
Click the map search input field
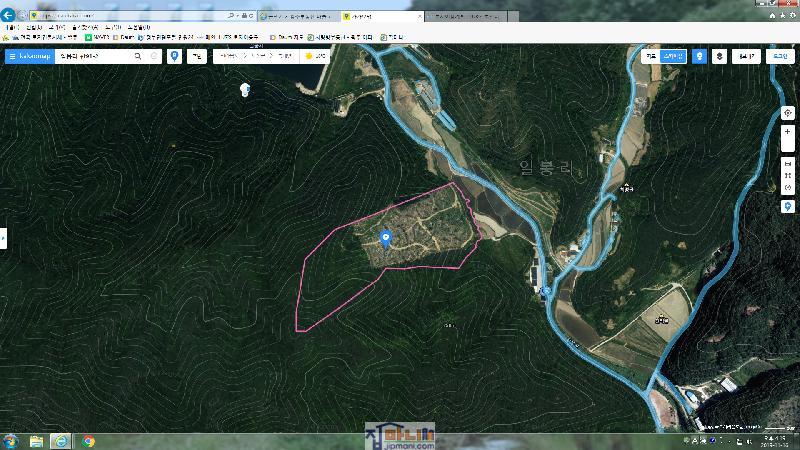pyautogui.click(x=92, y=57)
